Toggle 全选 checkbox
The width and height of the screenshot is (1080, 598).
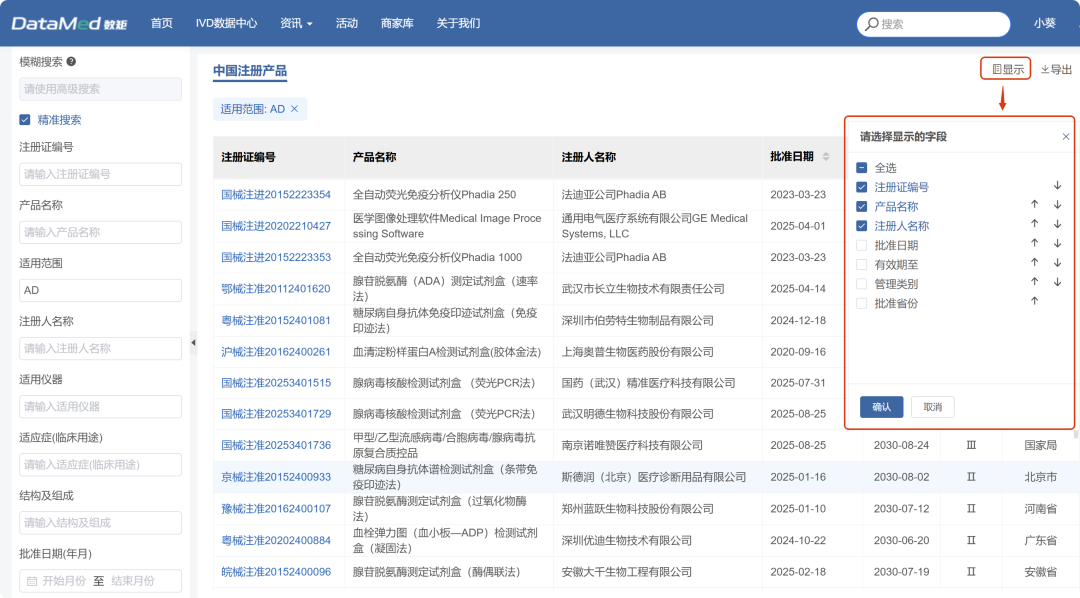click(x=862, y=167)
